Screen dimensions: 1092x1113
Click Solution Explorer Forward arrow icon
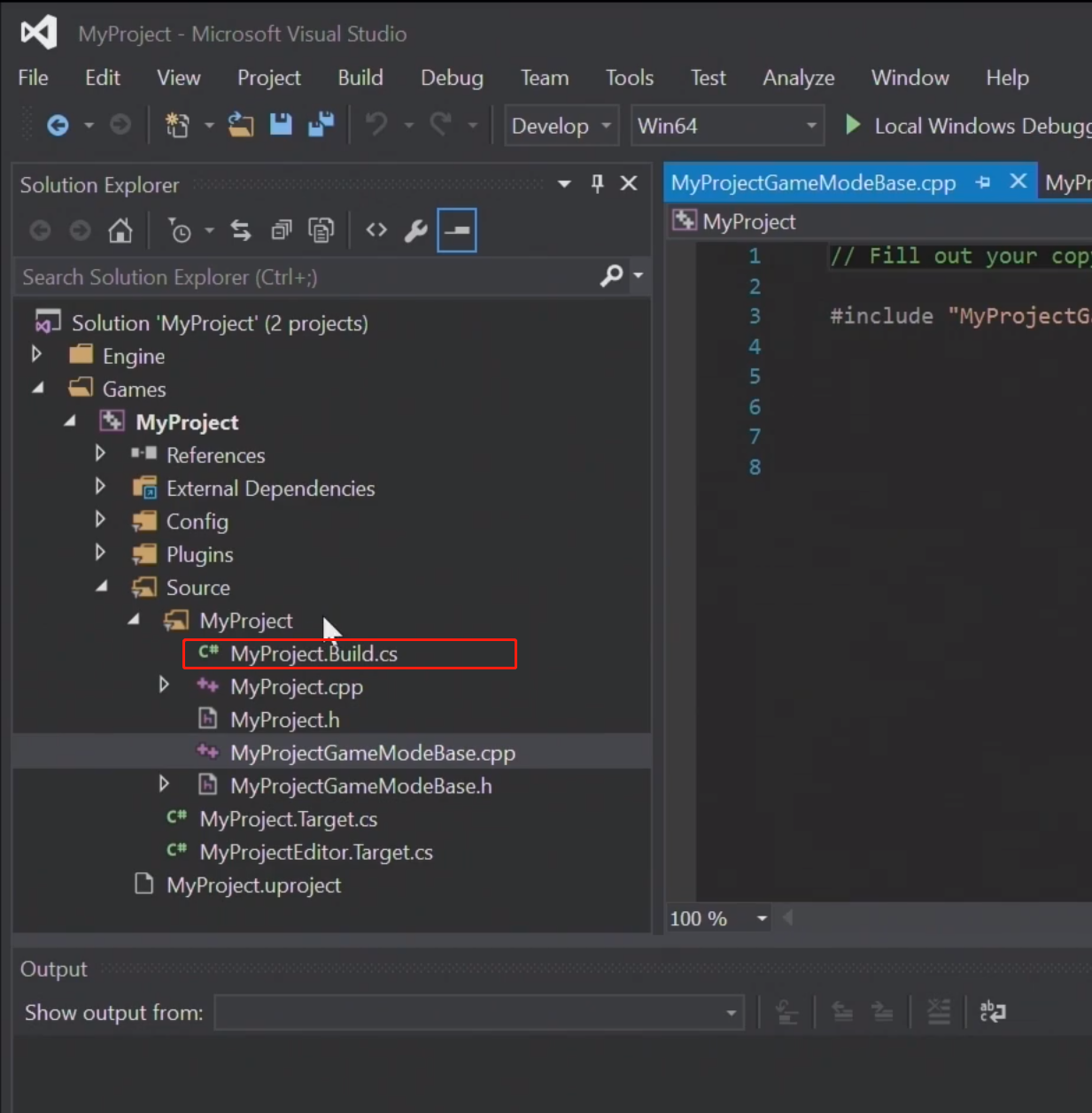(x=81, y=231)
